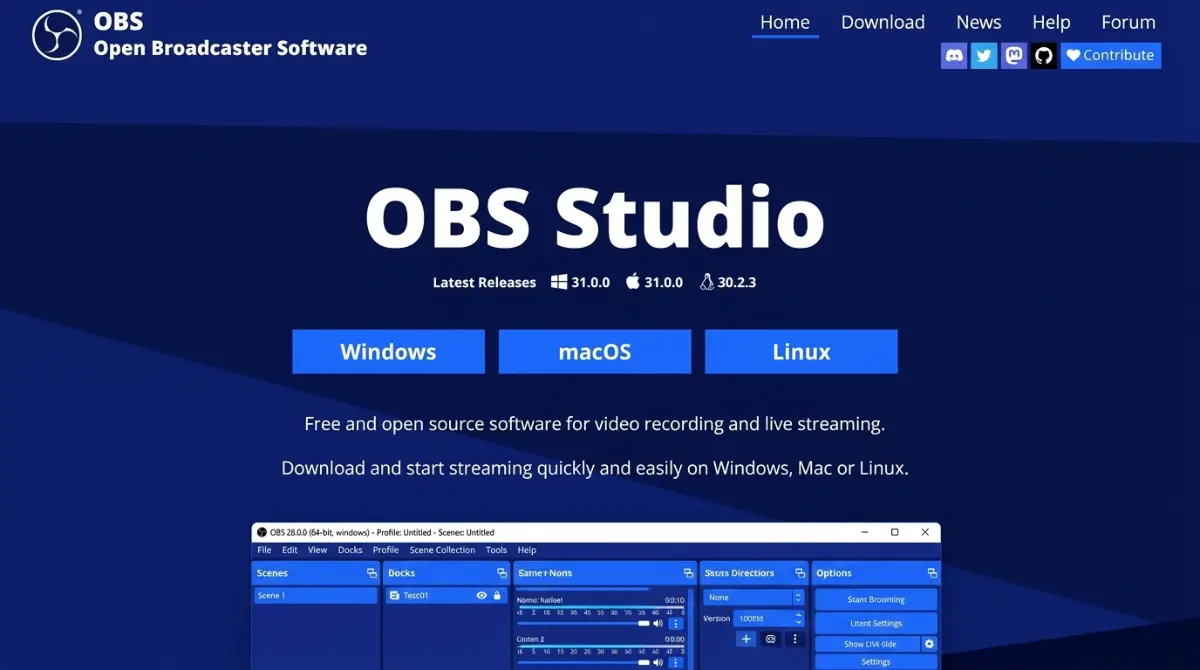Viewport: 1200px width, 670px height.
Task: Open the Scene Collection menu
Action: click(442, 550)
